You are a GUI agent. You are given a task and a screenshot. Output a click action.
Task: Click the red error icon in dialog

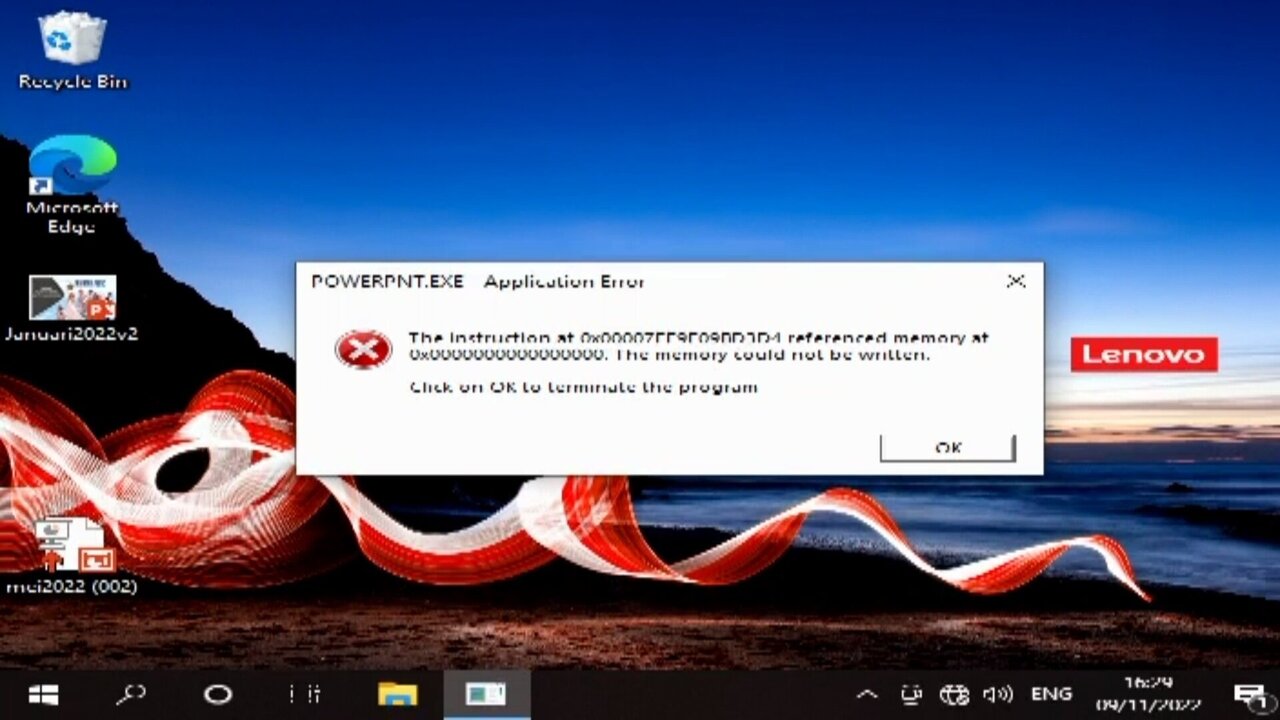tap(363, 349)
